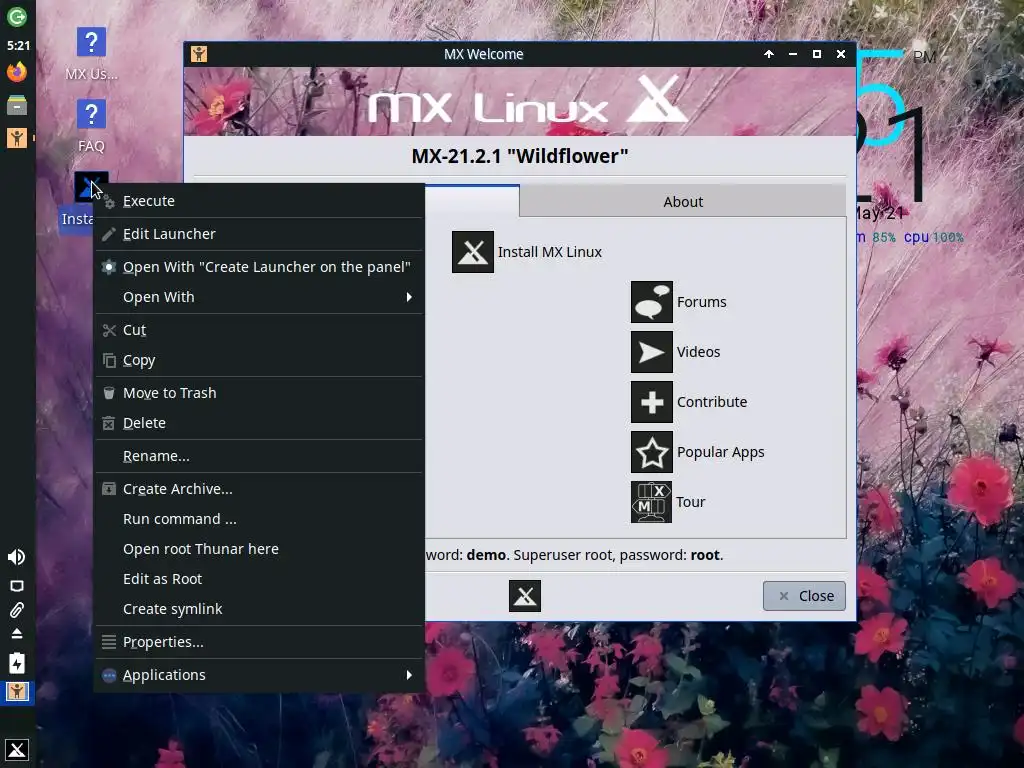Launch the Tour icon
Viewport: 1024px width, 768px height.
pyautogui.click(x=651, y=502)
